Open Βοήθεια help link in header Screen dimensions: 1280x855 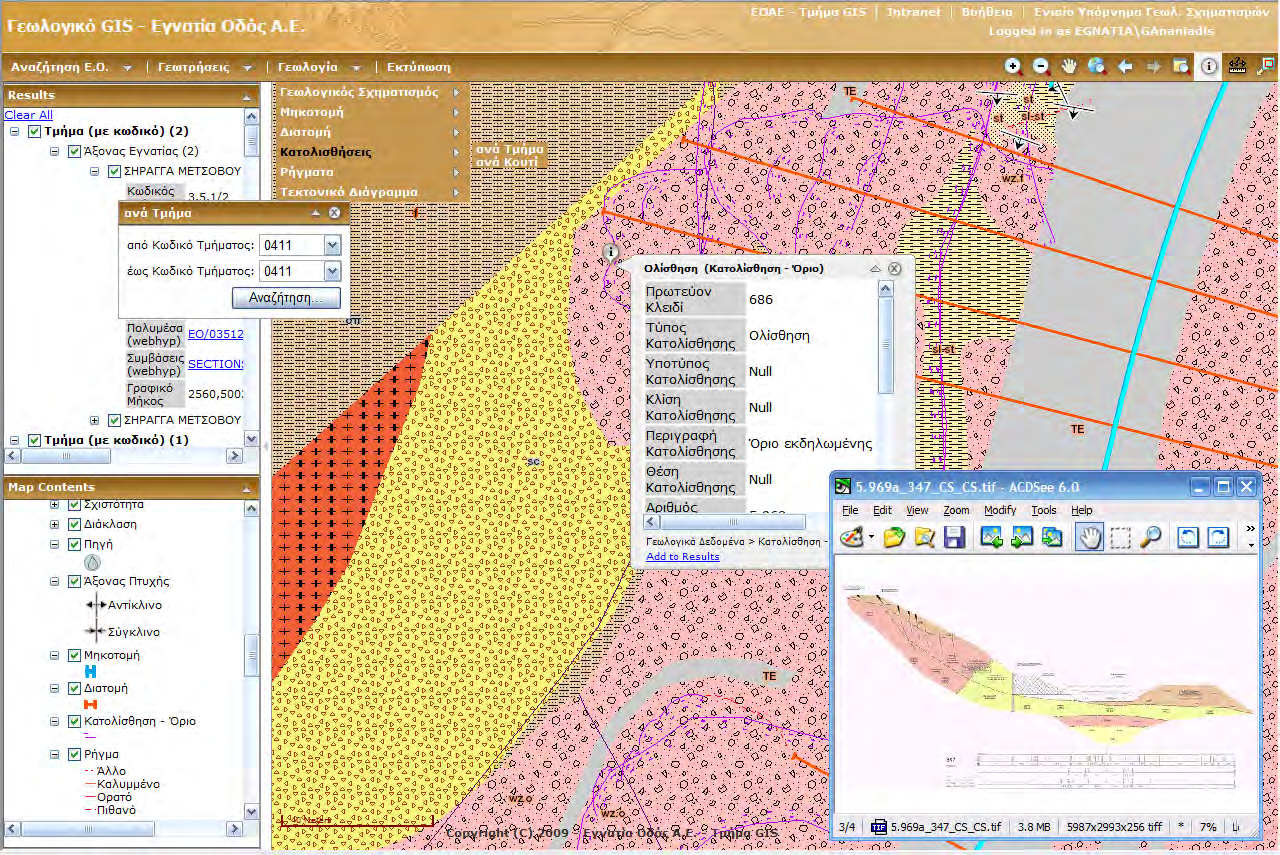point(986,12)
